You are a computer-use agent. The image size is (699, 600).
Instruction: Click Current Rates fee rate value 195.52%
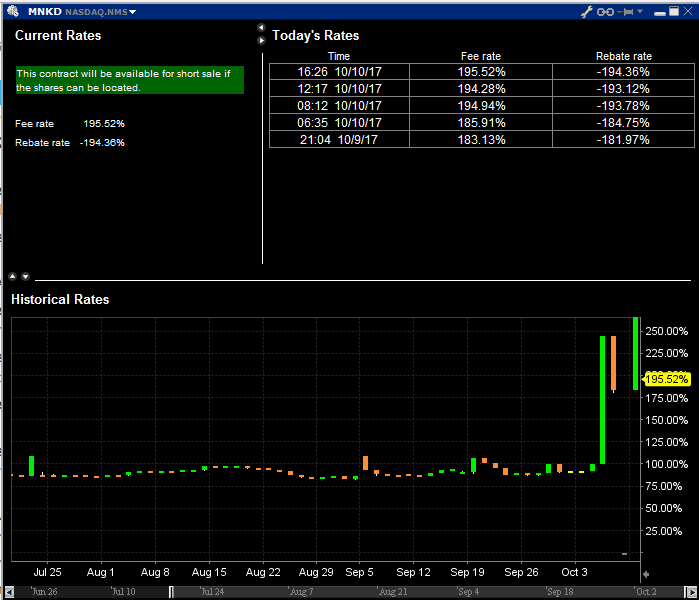coord(104,123)
